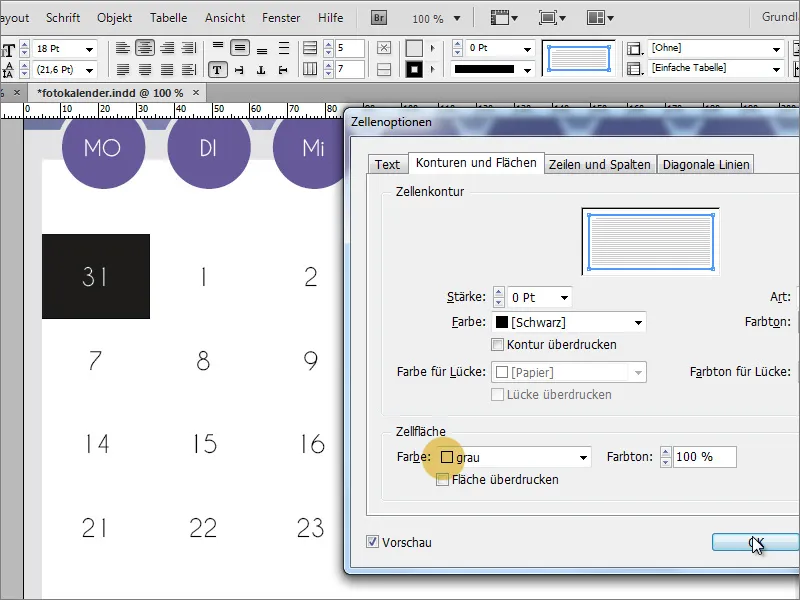Click the Farbton 100 % field
The width and height of the screenshot is (800, 600).
[705, 457]
